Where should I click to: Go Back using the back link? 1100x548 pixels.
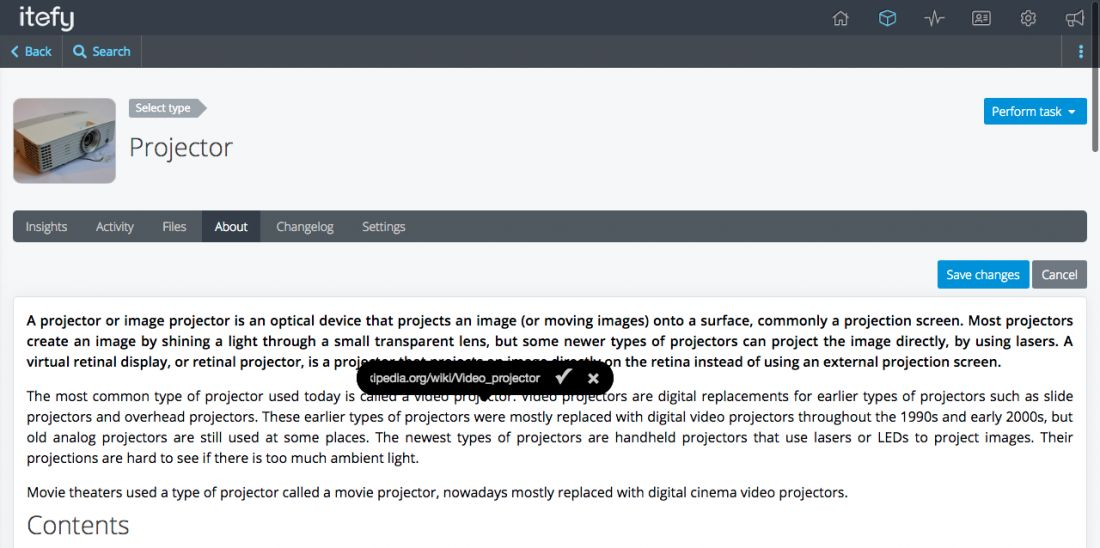[x=31, y=52]
